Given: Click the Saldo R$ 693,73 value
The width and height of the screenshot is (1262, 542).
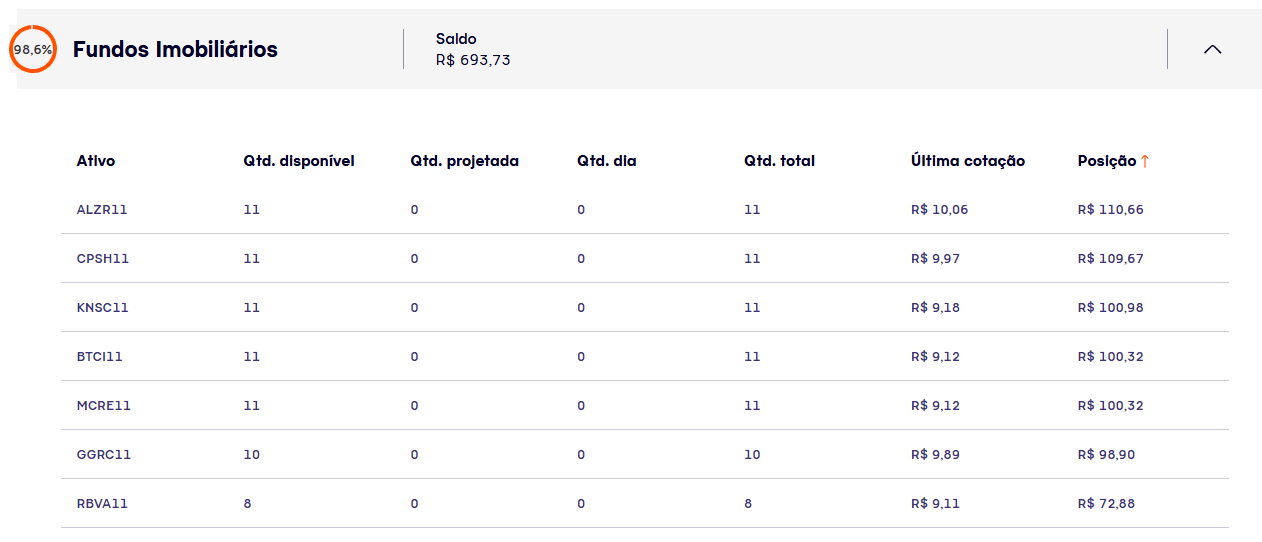Looking at the screenshot, I should (x=473, y=60).
